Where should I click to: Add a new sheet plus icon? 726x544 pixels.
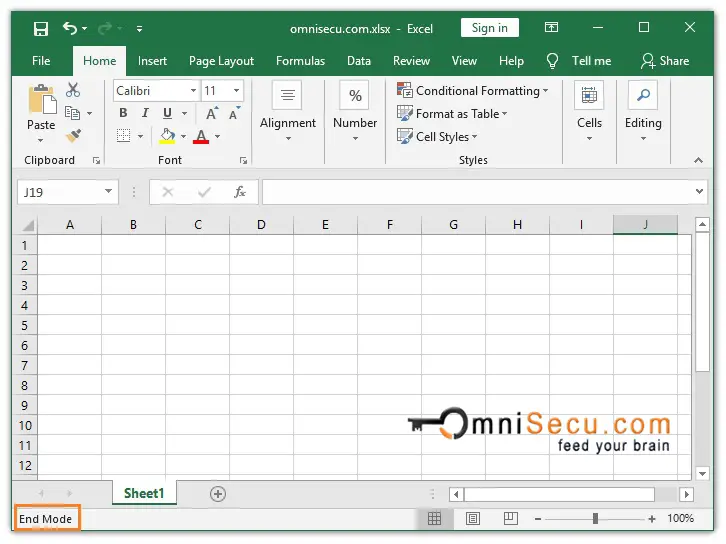[x=218, y=494]
